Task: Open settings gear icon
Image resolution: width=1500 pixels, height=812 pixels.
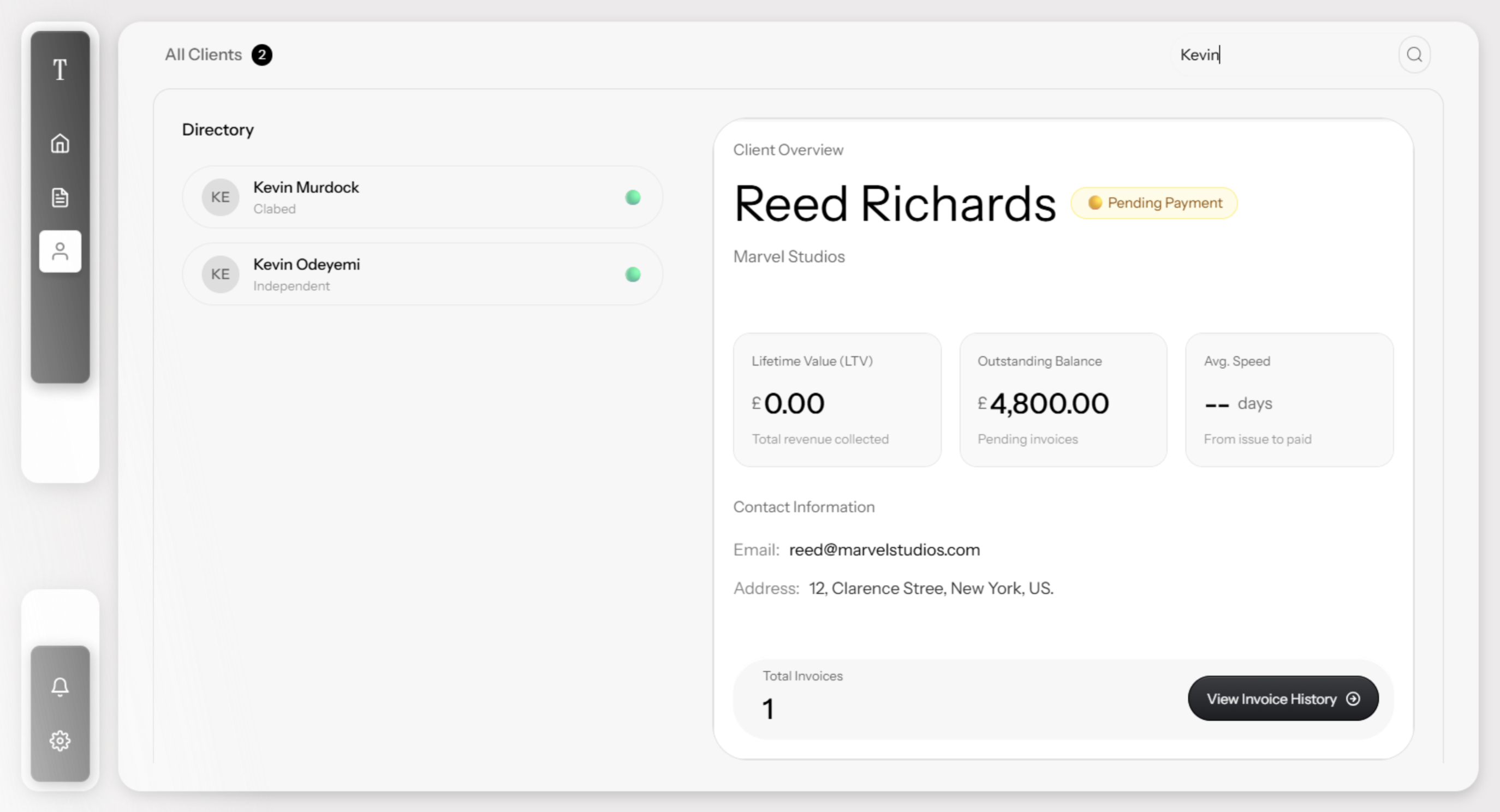Action: [x=60, y=741]
